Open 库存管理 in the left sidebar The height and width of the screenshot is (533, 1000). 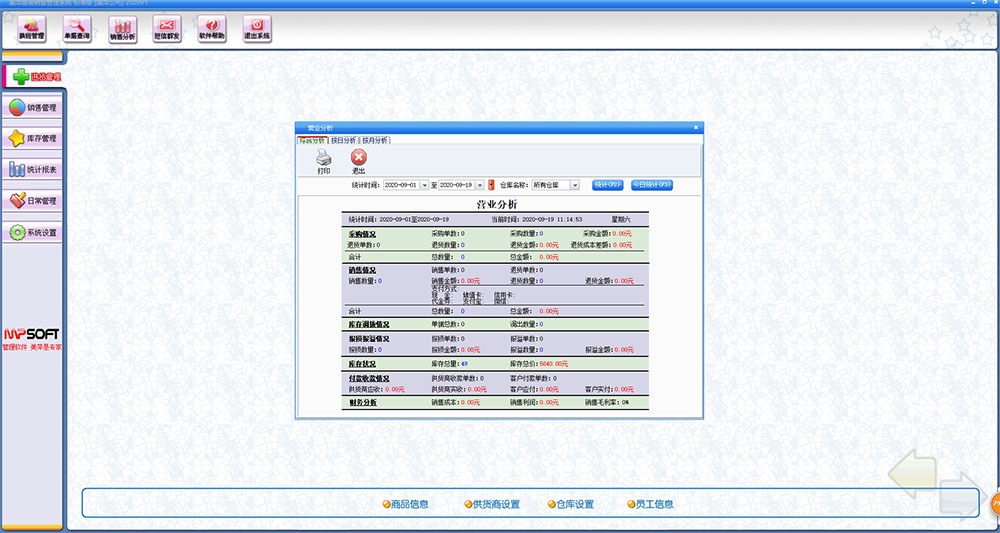tap(34, 138)
